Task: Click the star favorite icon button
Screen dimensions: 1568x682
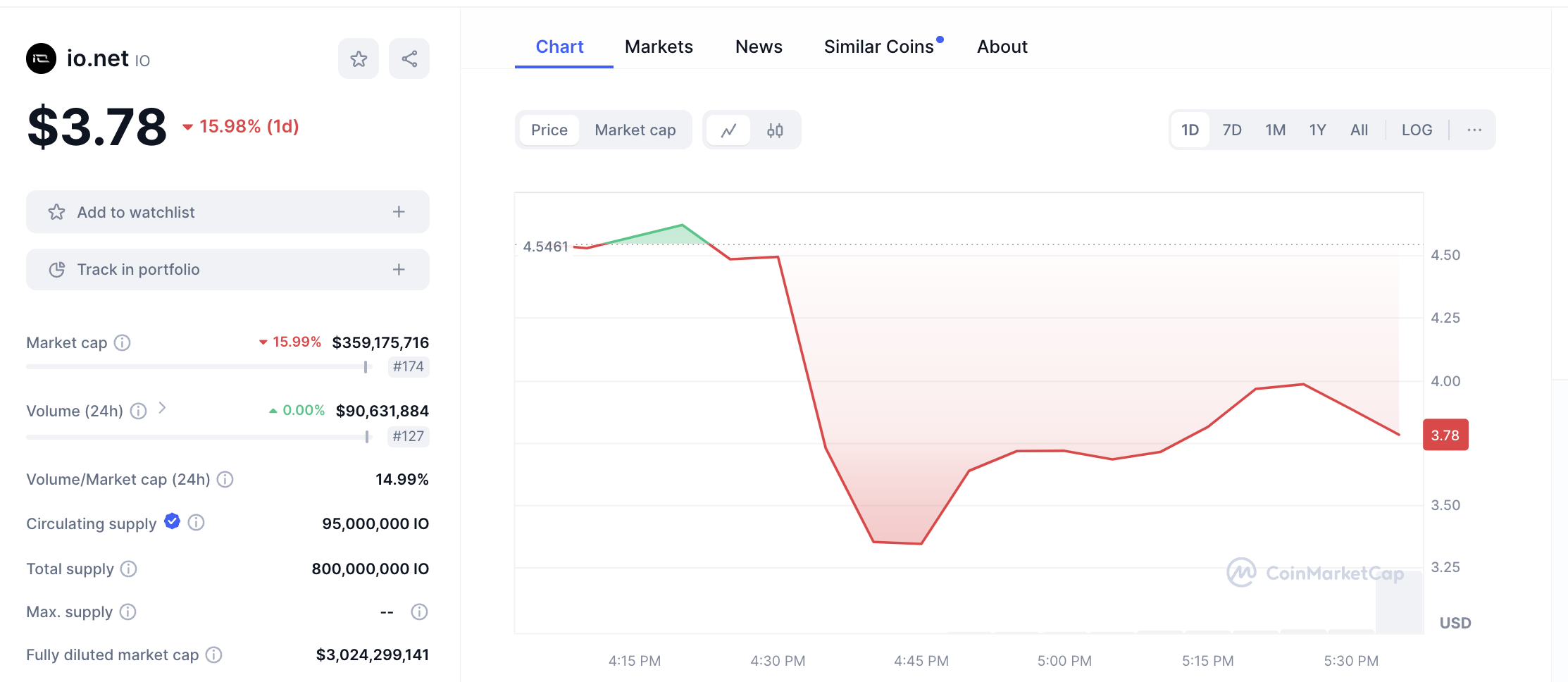Action: 359,58
